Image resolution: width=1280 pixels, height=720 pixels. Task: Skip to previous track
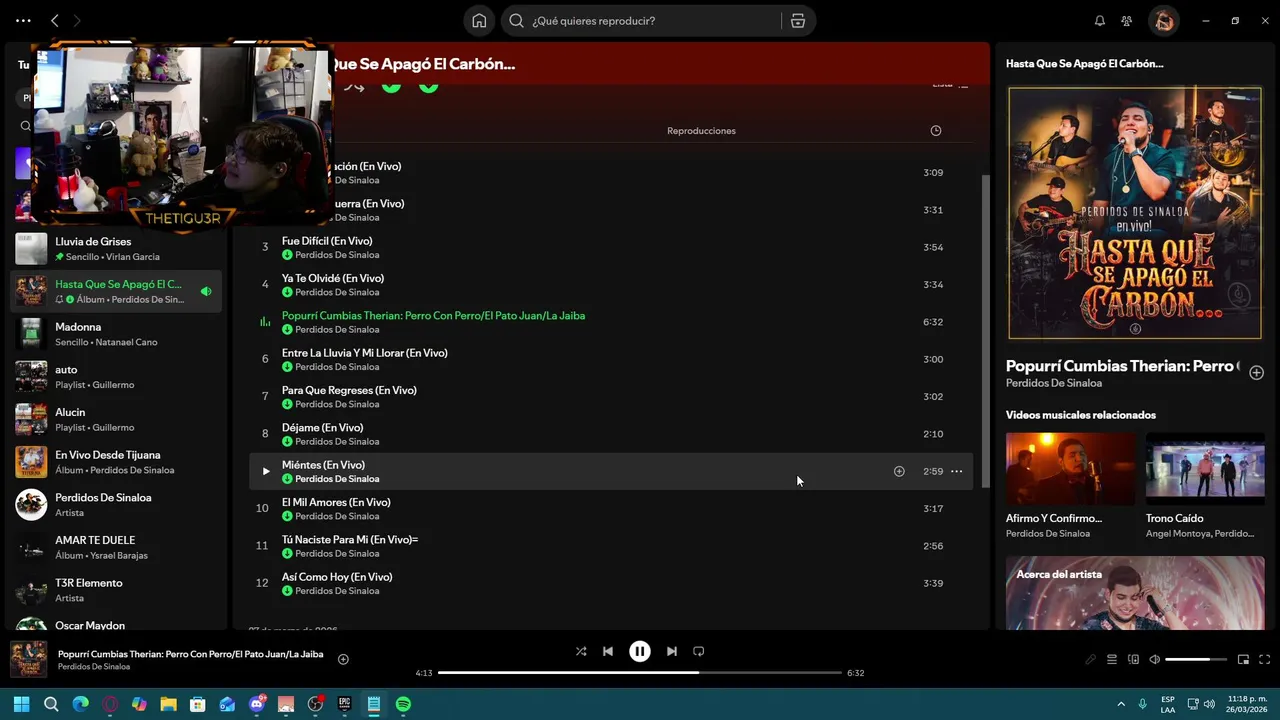click(x=608, y=651)
